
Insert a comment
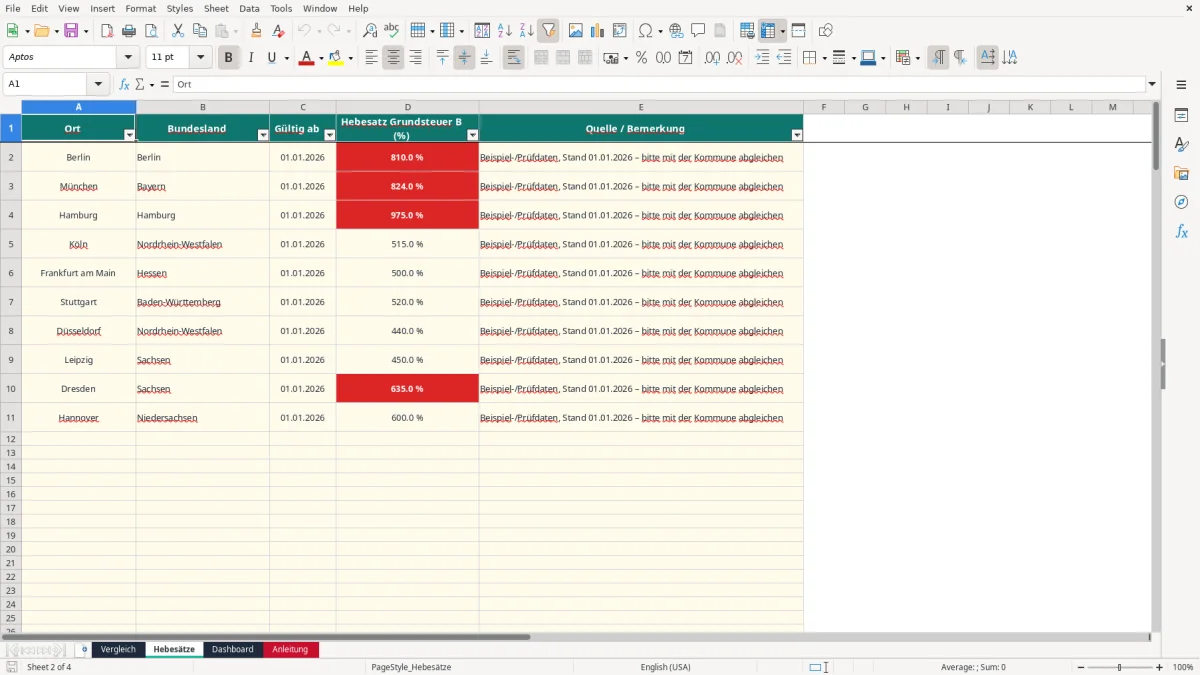[698, 31]
